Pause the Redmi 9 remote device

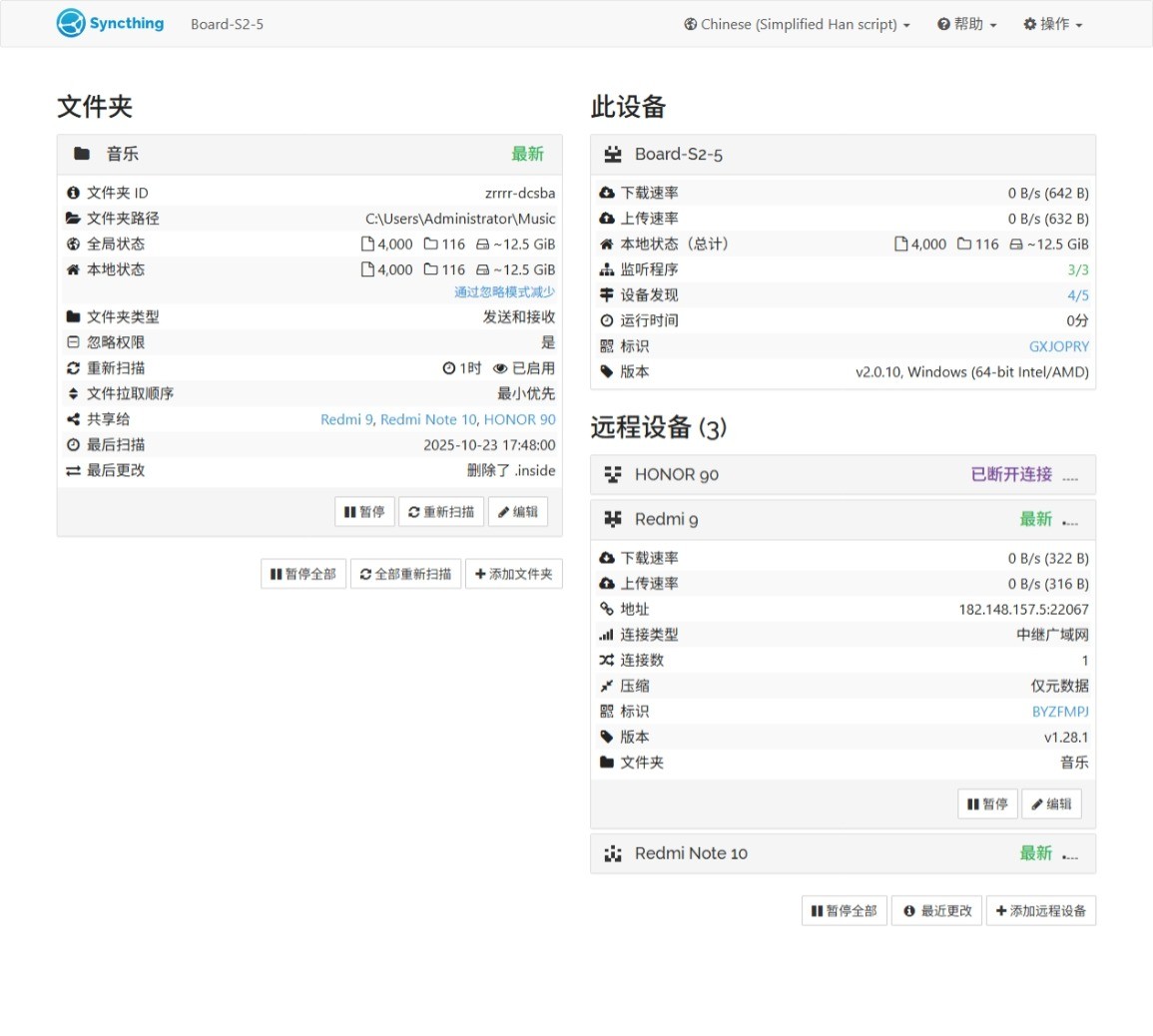987,804
